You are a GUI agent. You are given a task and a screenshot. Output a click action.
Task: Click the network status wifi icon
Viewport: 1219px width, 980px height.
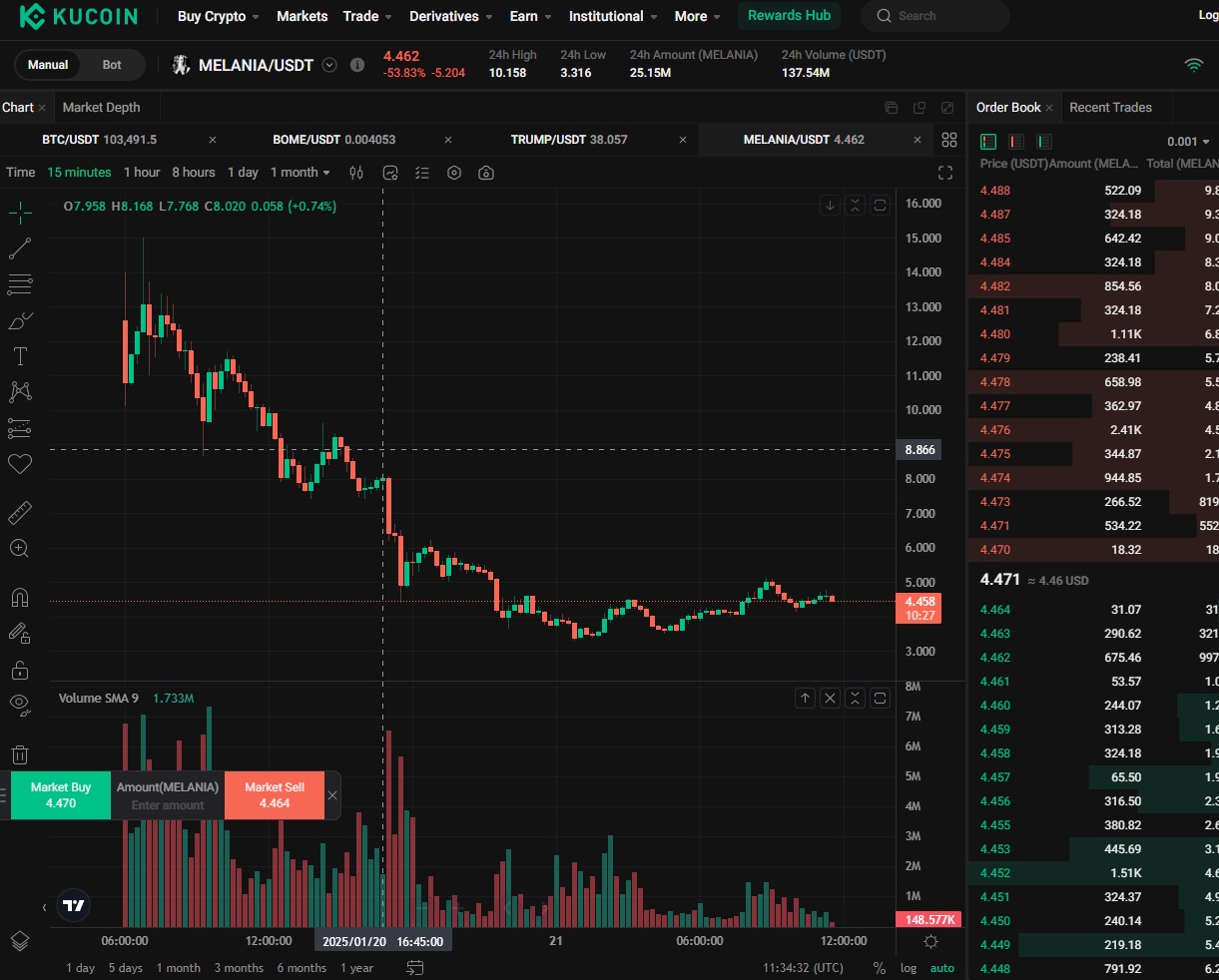point(1194,65)
